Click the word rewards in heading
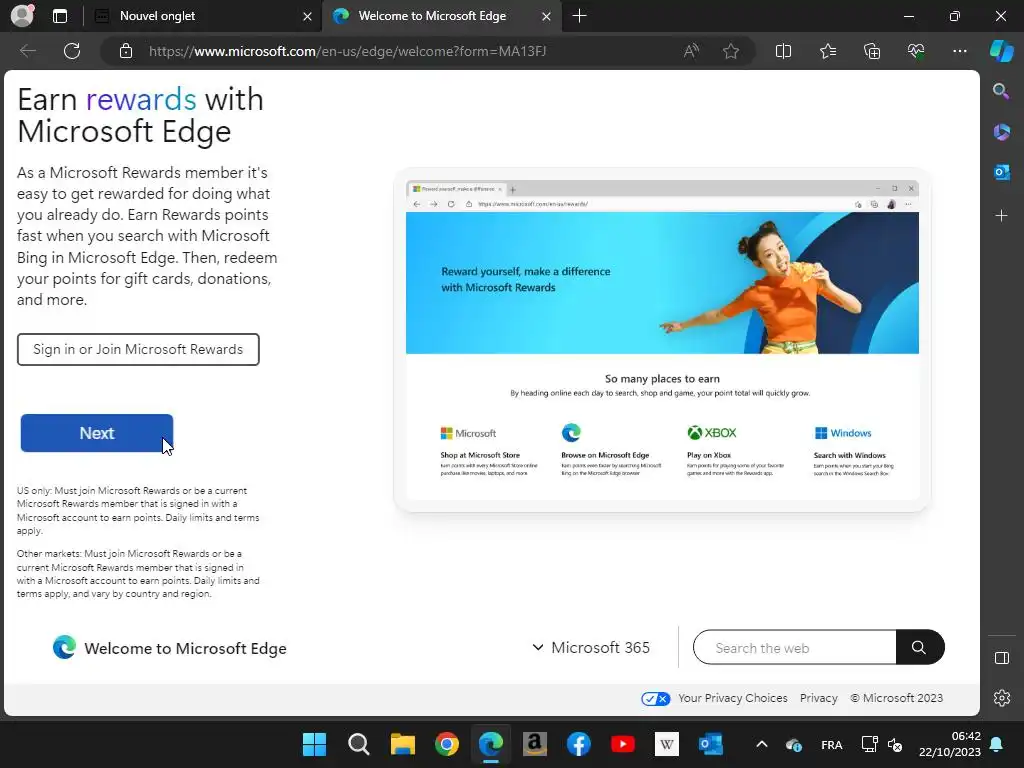Screen dimensions: 1024x768 click(x=141, y=100)
